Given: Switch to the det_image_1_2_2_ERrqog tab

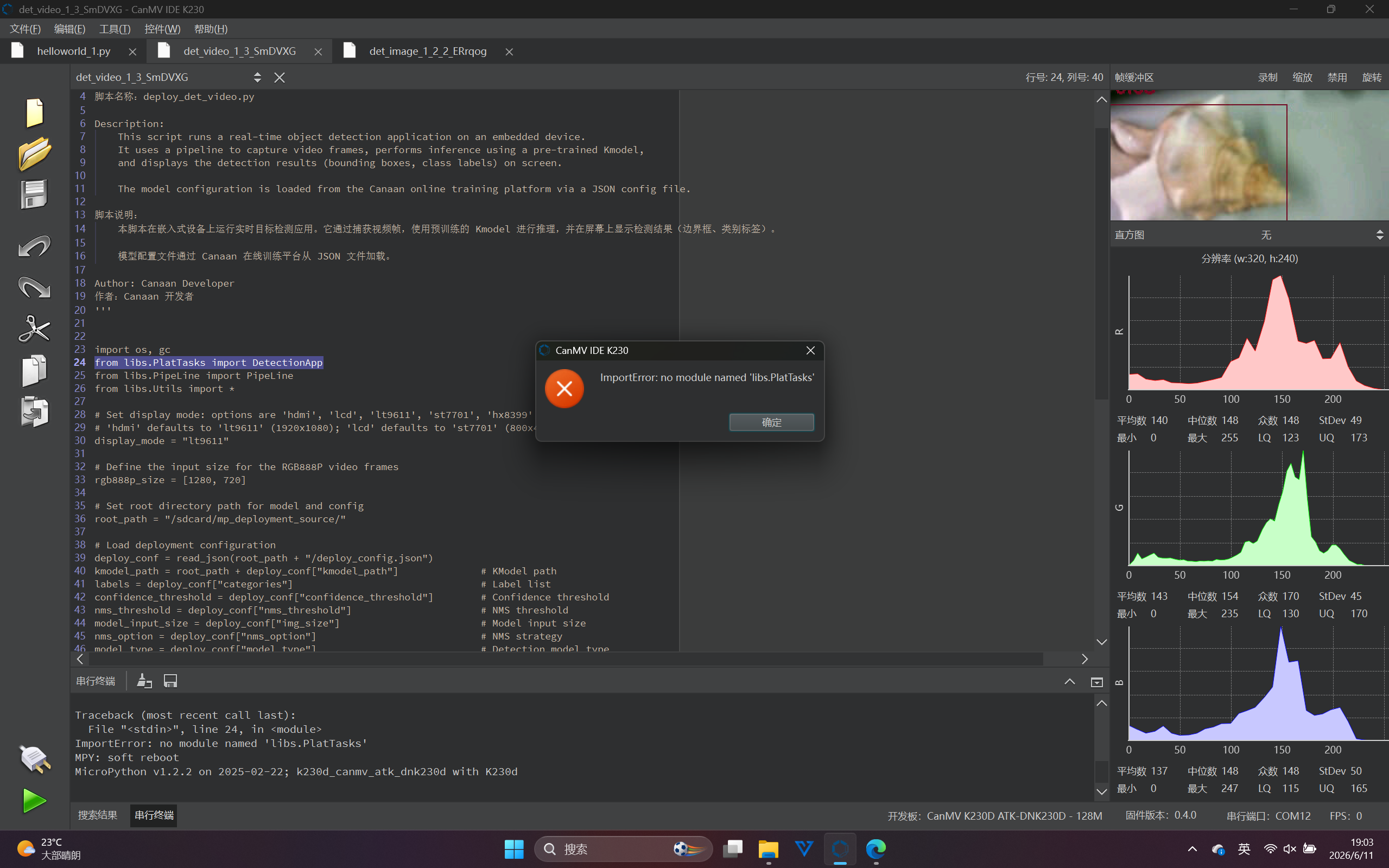Looking at the screenshot, I should click(x=428, y=51).
